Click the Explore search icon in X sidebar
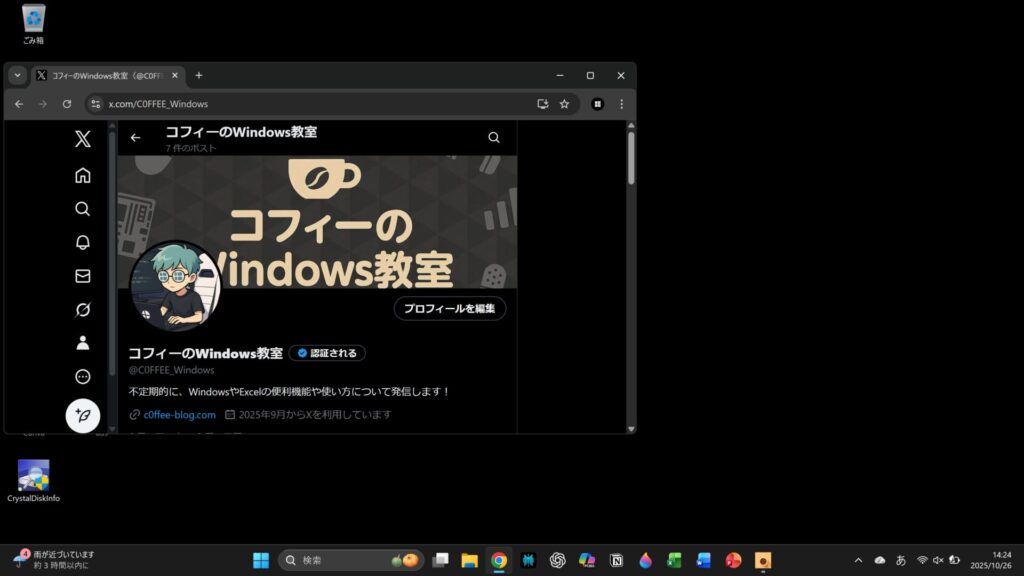 [x=83, y=209]
